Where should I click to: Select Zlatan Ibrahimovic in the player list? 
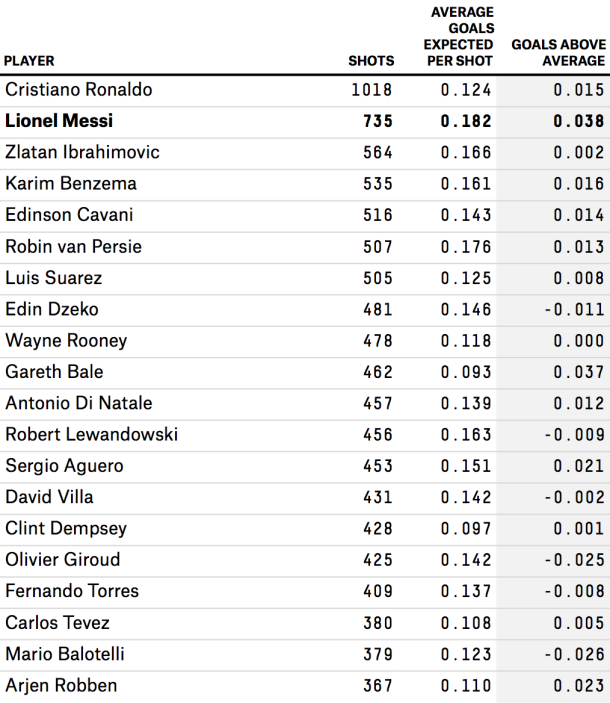pyautogui.click(x=82, y=152)
